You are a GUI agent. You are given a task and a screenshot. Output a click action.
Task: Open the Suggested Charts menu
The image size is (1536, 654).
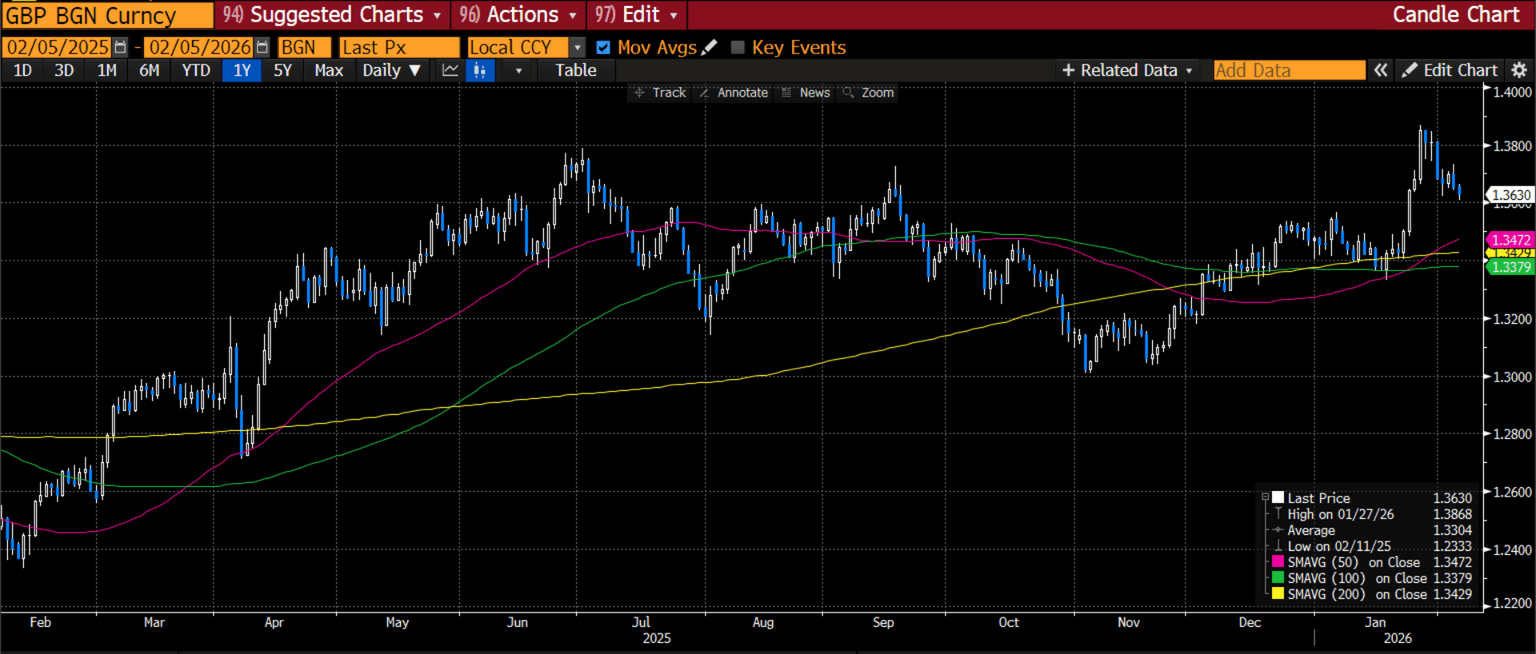(x=334, y=15)
